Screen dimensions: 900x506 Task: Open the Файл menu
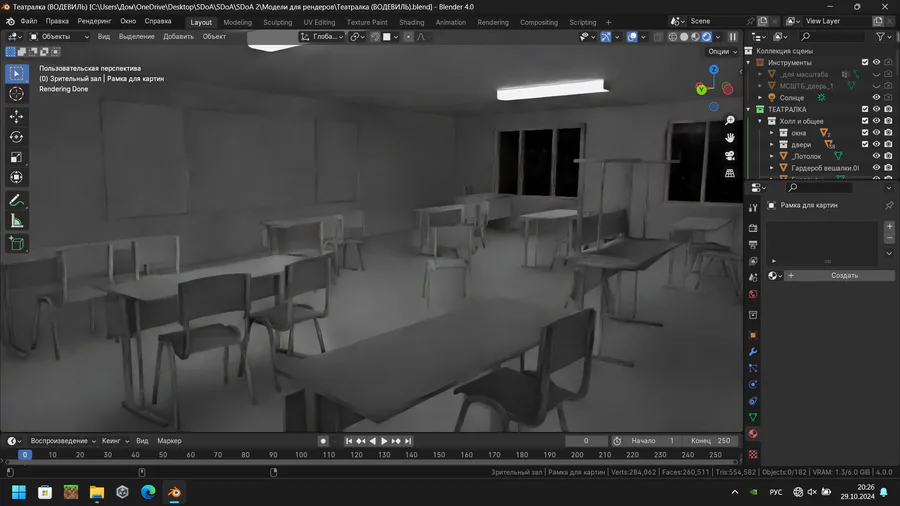click(x=29, y=21)
